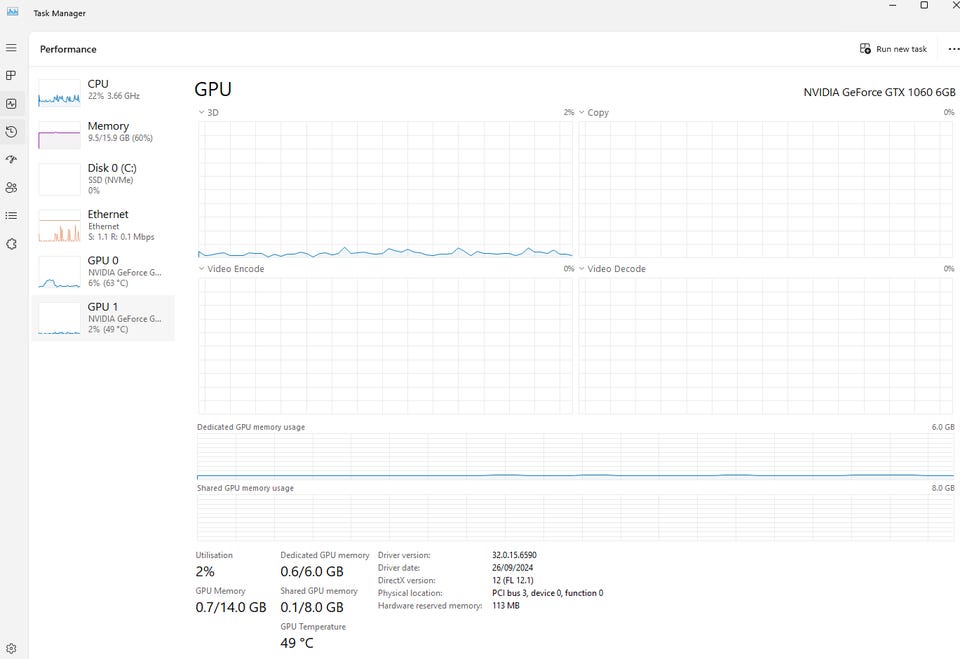960x659 pixels.
Task: Click the three-dot more options button
Action: 953,49
